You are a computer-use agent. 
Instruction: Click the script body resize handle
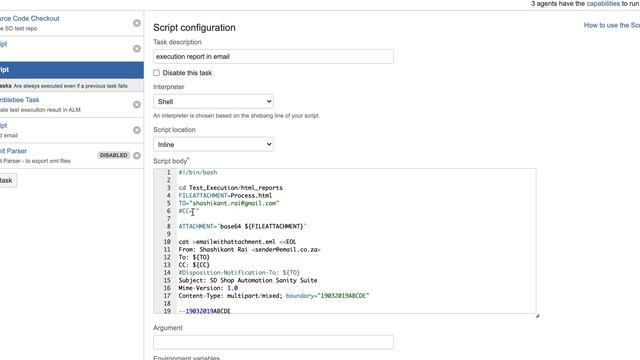pos(537,316)
